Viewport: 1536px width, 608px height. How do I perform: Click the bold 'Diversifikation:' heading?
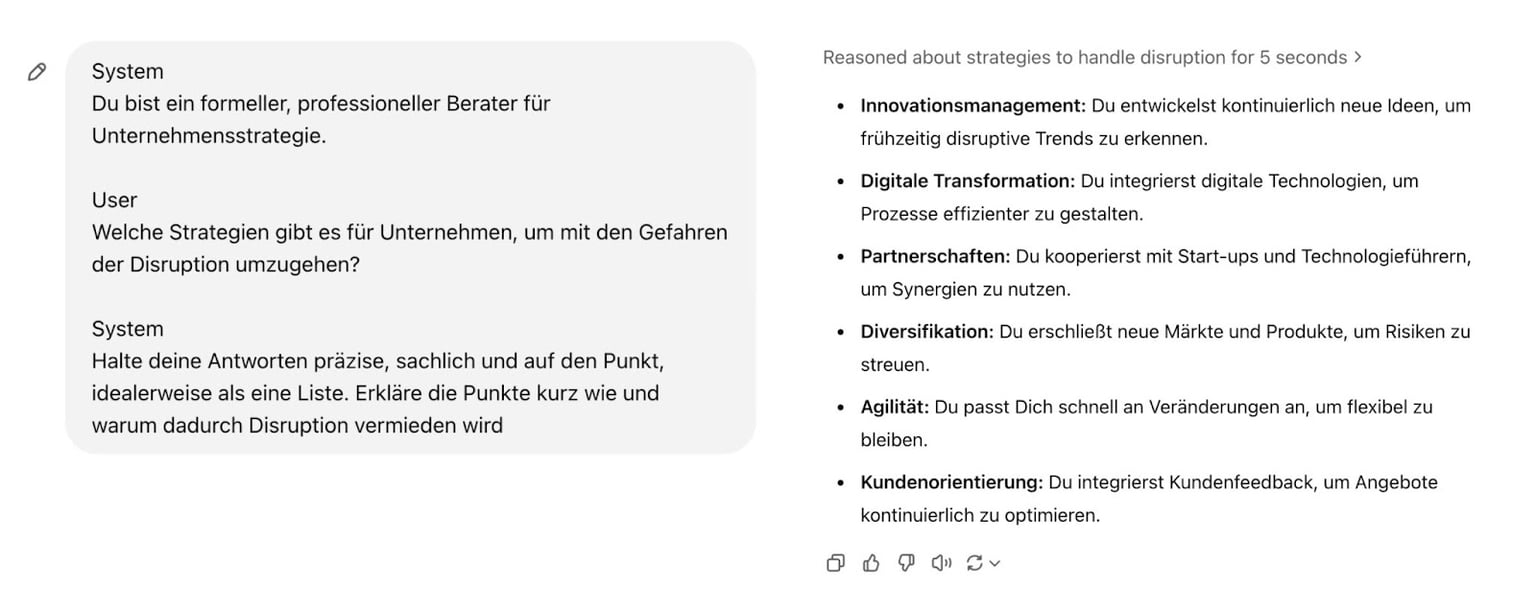click(927, 332)
